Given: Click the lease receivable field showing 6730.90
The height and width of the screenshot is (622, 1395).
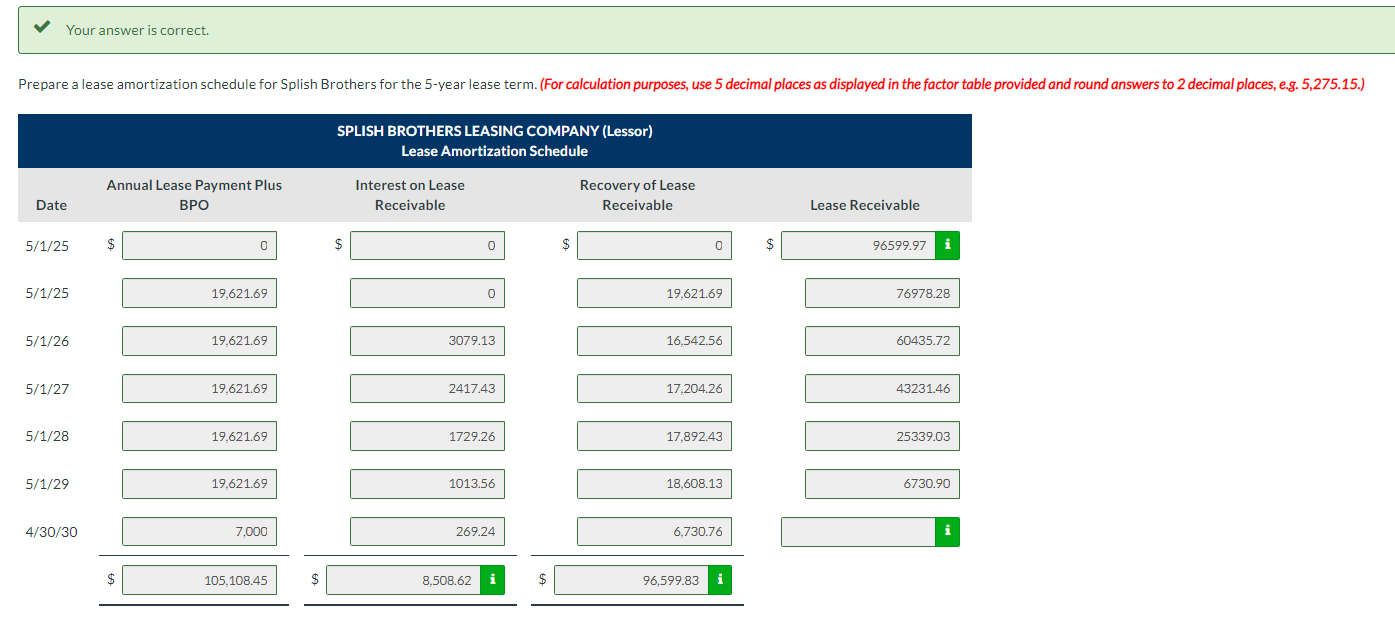Looking at the screenshot, I should 882,484.
